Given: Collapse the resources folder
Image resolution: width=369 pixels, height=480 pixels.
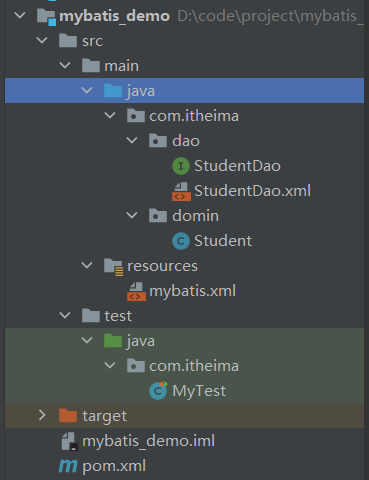Looking at the screenshot, I should tap(87, 265).
